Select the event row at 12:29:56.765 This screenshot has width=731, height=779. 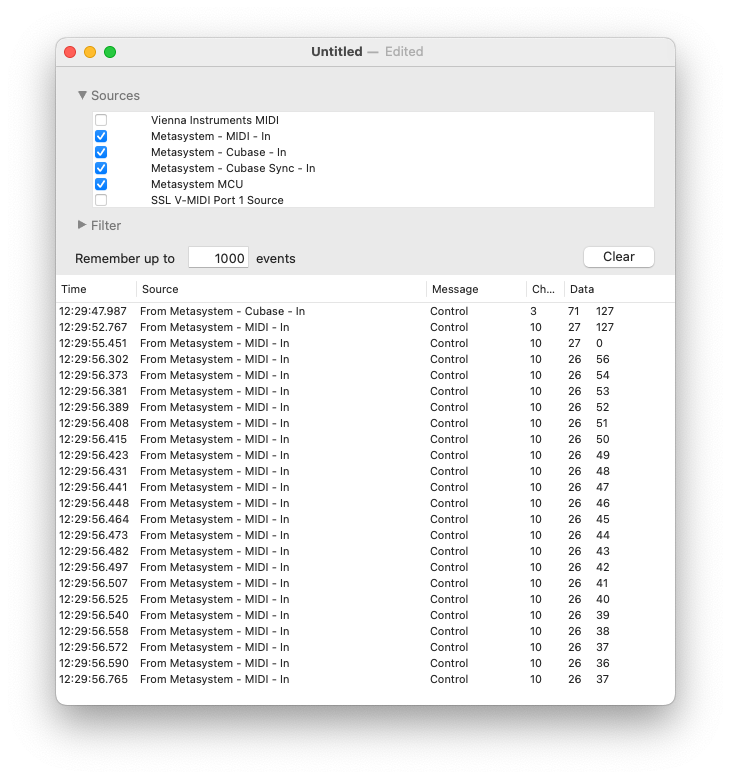tap(365, 679)
